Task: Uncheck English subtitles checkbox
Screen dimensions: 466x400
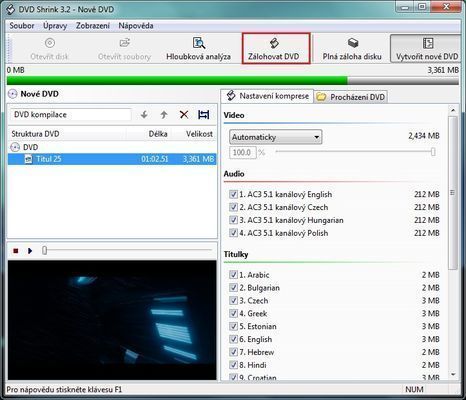Action: 233,339
